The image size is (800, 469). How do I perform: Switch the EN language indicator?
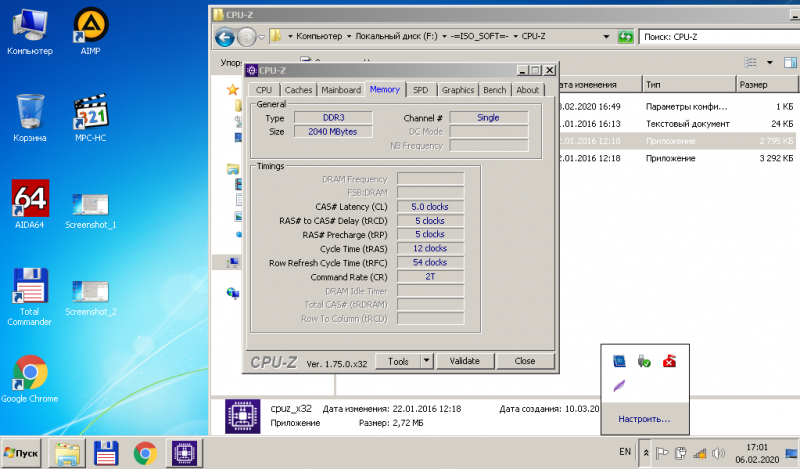pyautogui.click(x=625, y=452)
